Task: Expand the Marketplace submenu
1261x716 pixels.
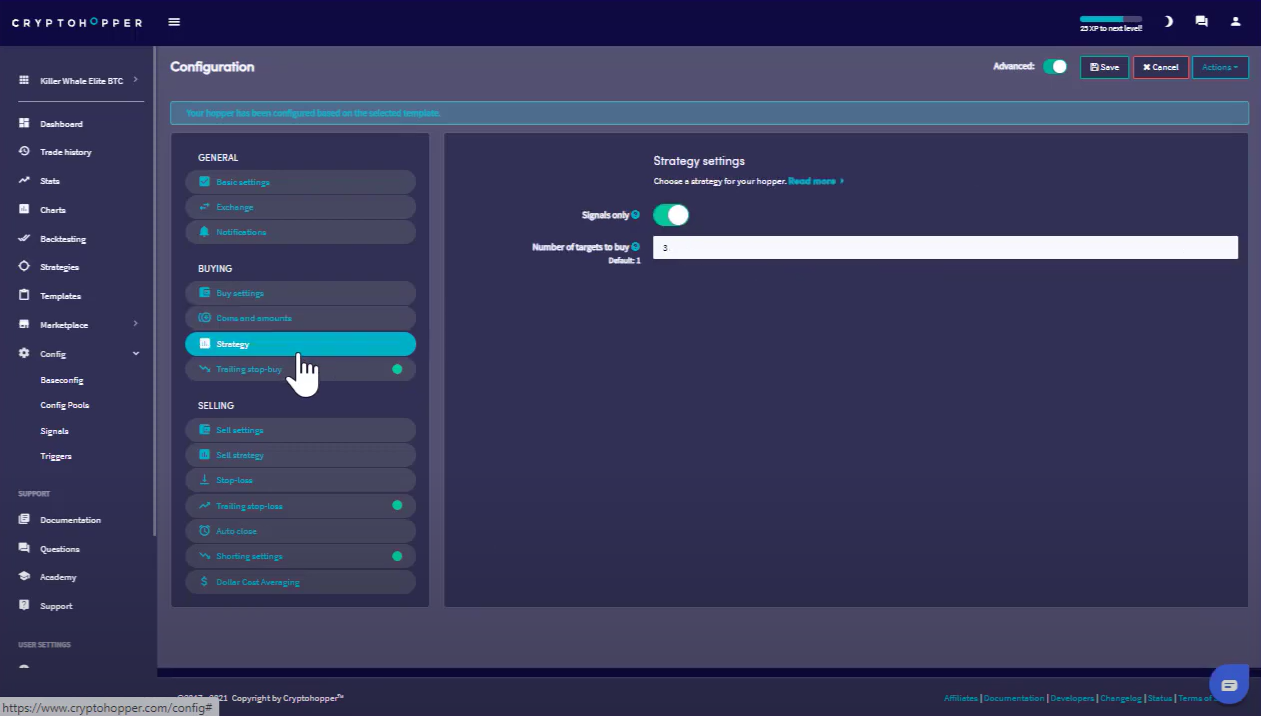Action: [135, 324]
